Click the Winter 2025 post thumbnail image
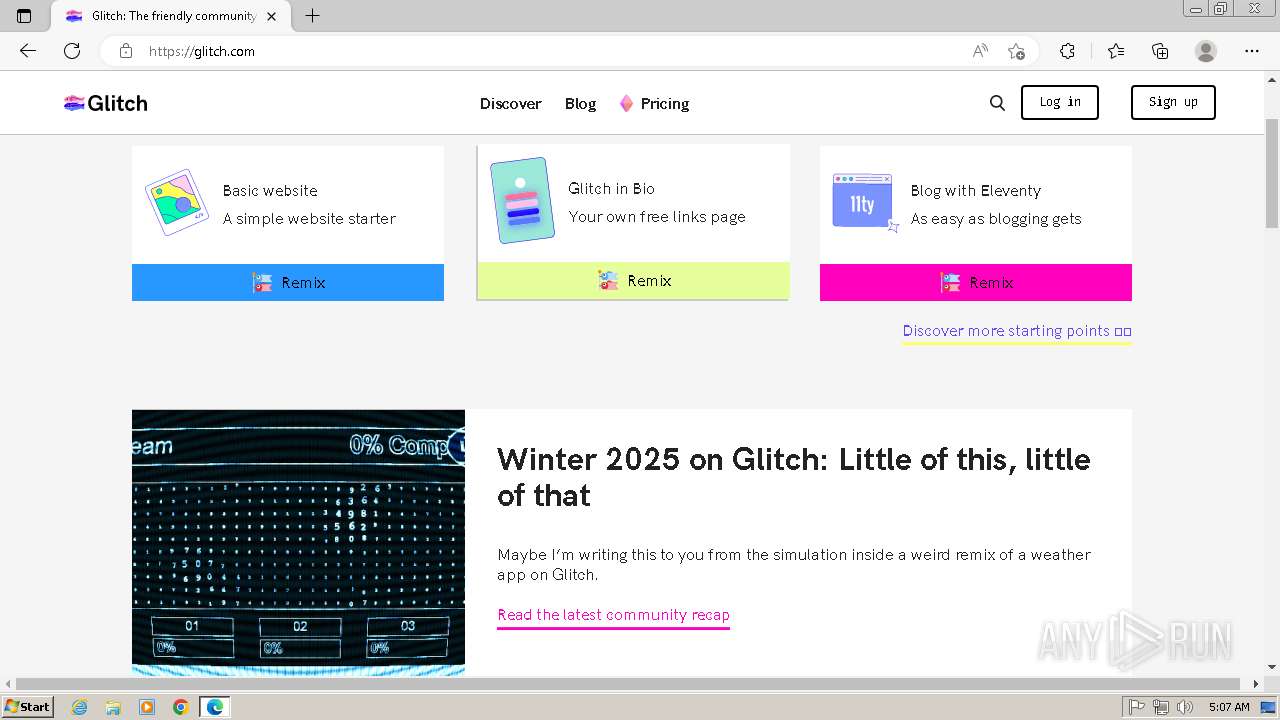Viewport: 1280px width, 720px height. [298, 542]
